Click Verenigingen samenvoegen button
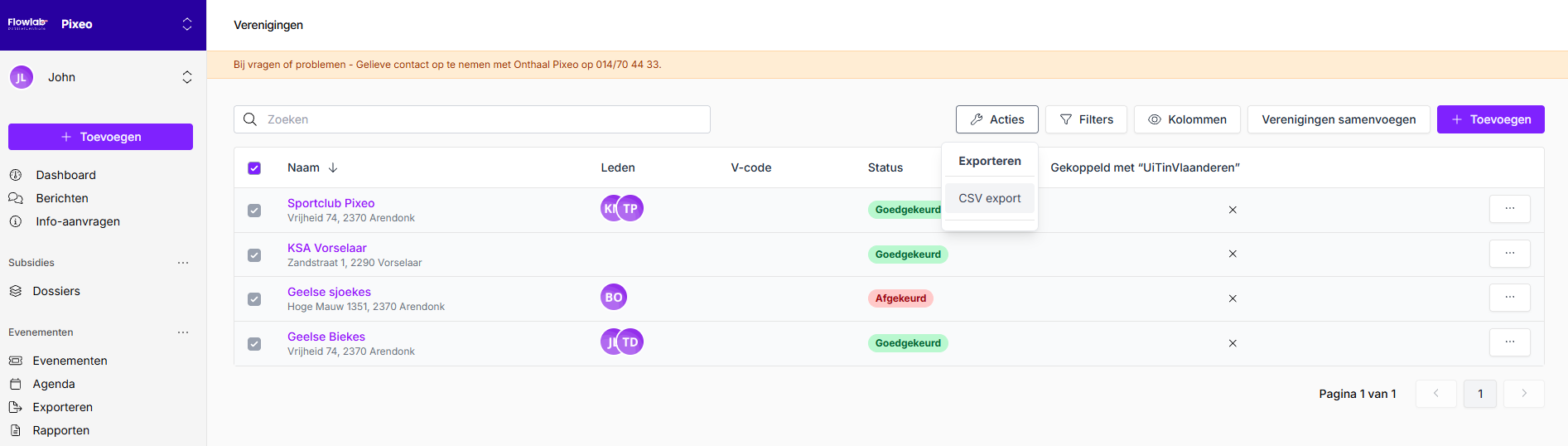This screenshot has width=1568, height=446. (1338, 119)
